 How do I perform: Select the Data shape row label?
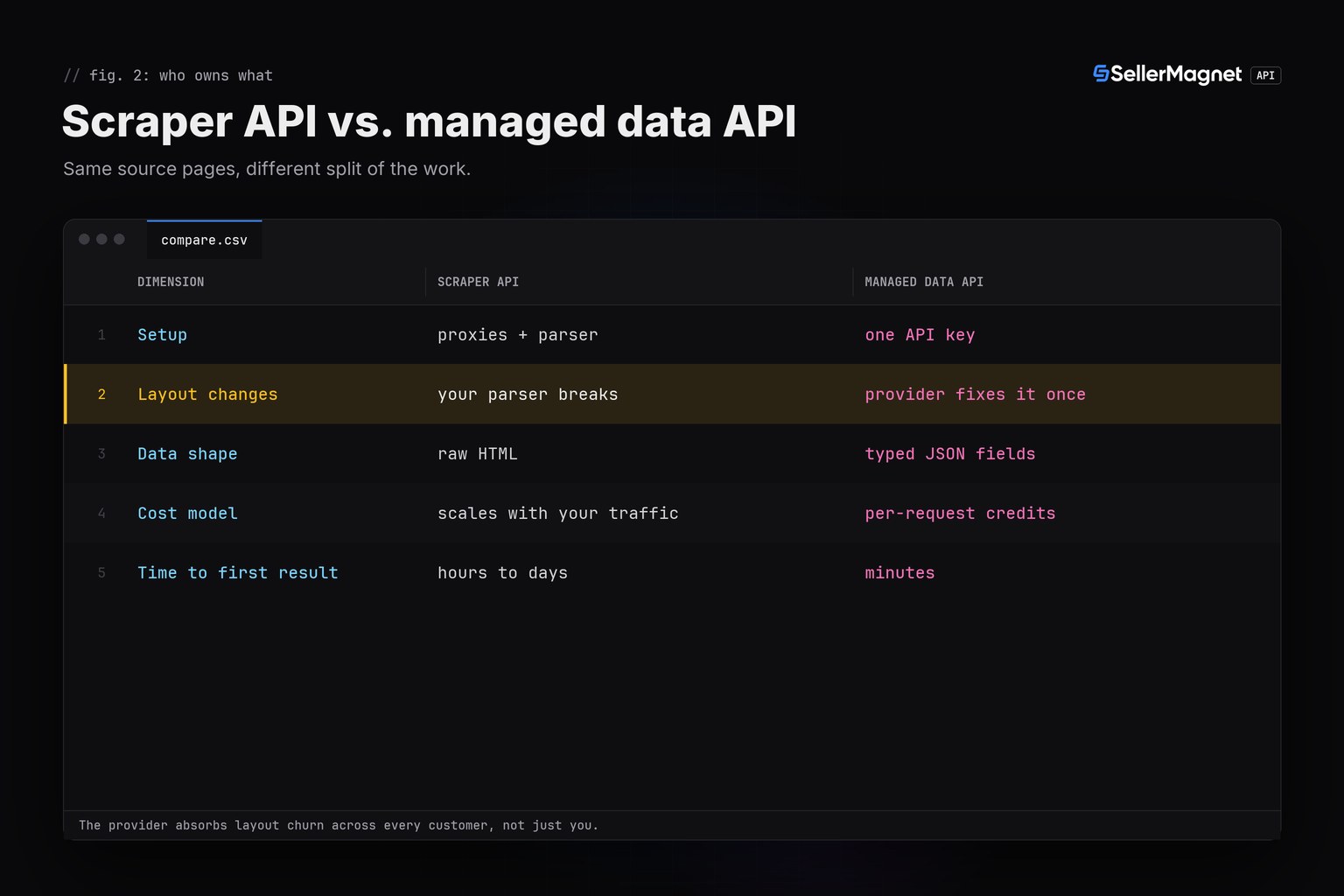[187, 453]
